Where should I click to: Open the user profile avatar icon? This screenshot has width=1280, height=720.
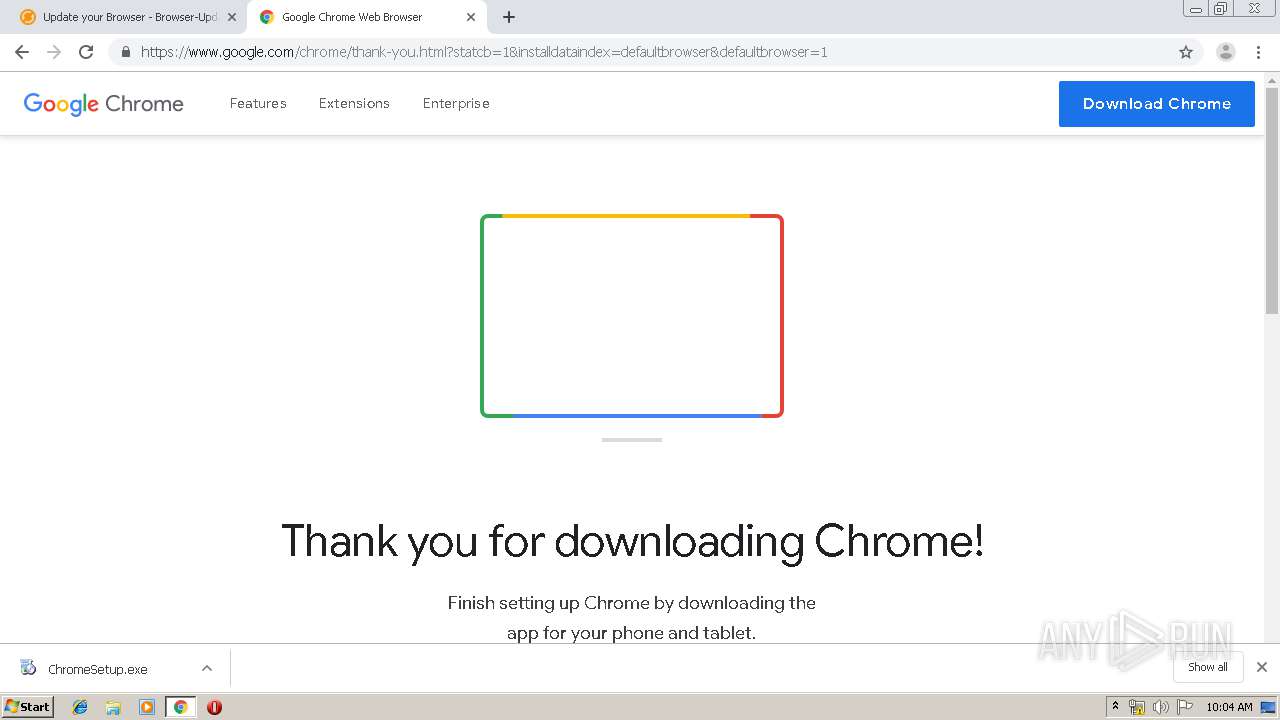[1225, 52]
